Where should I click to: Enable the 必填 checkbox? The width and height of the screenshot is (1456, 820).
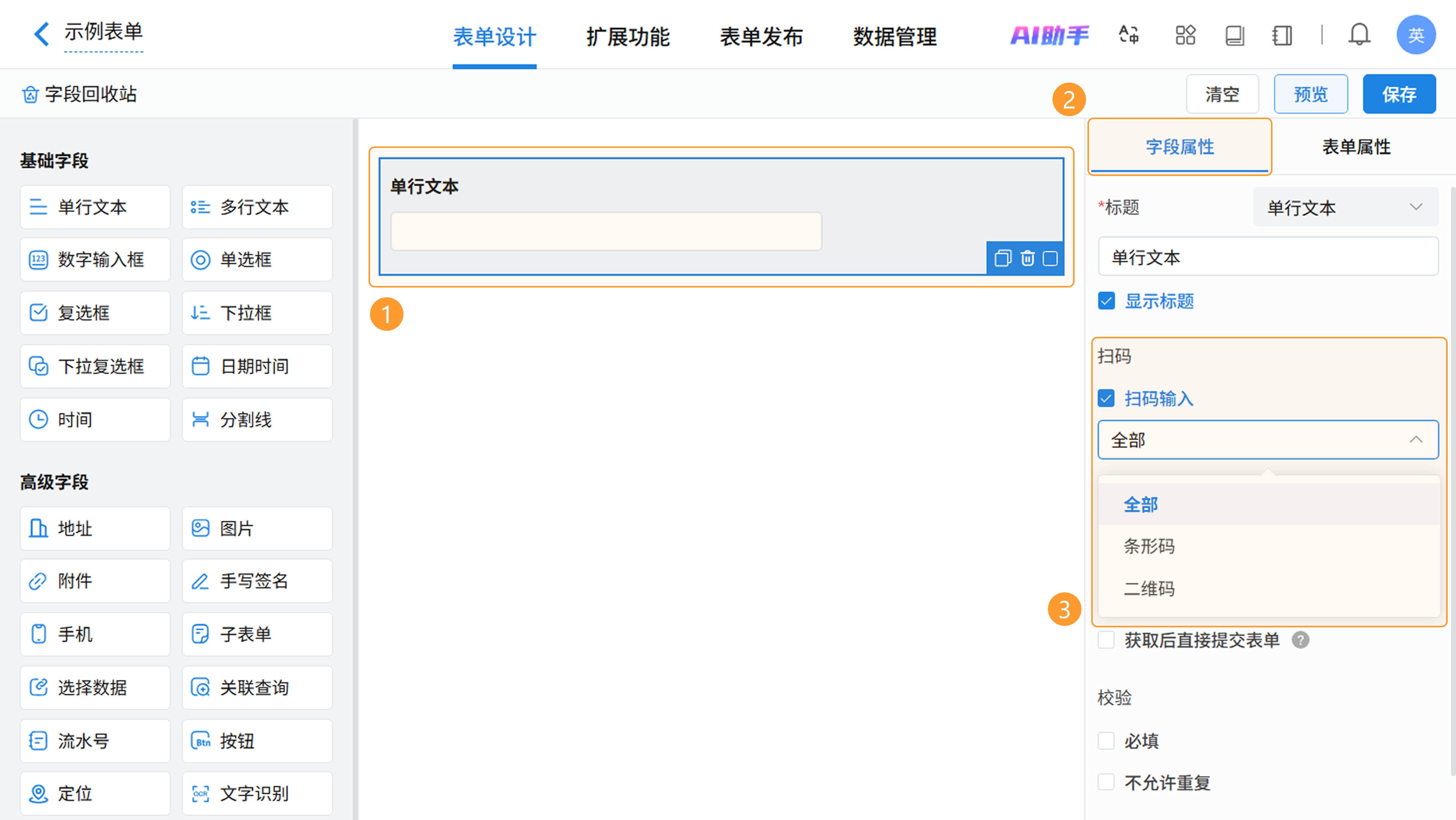click(x=1106, y=740)
